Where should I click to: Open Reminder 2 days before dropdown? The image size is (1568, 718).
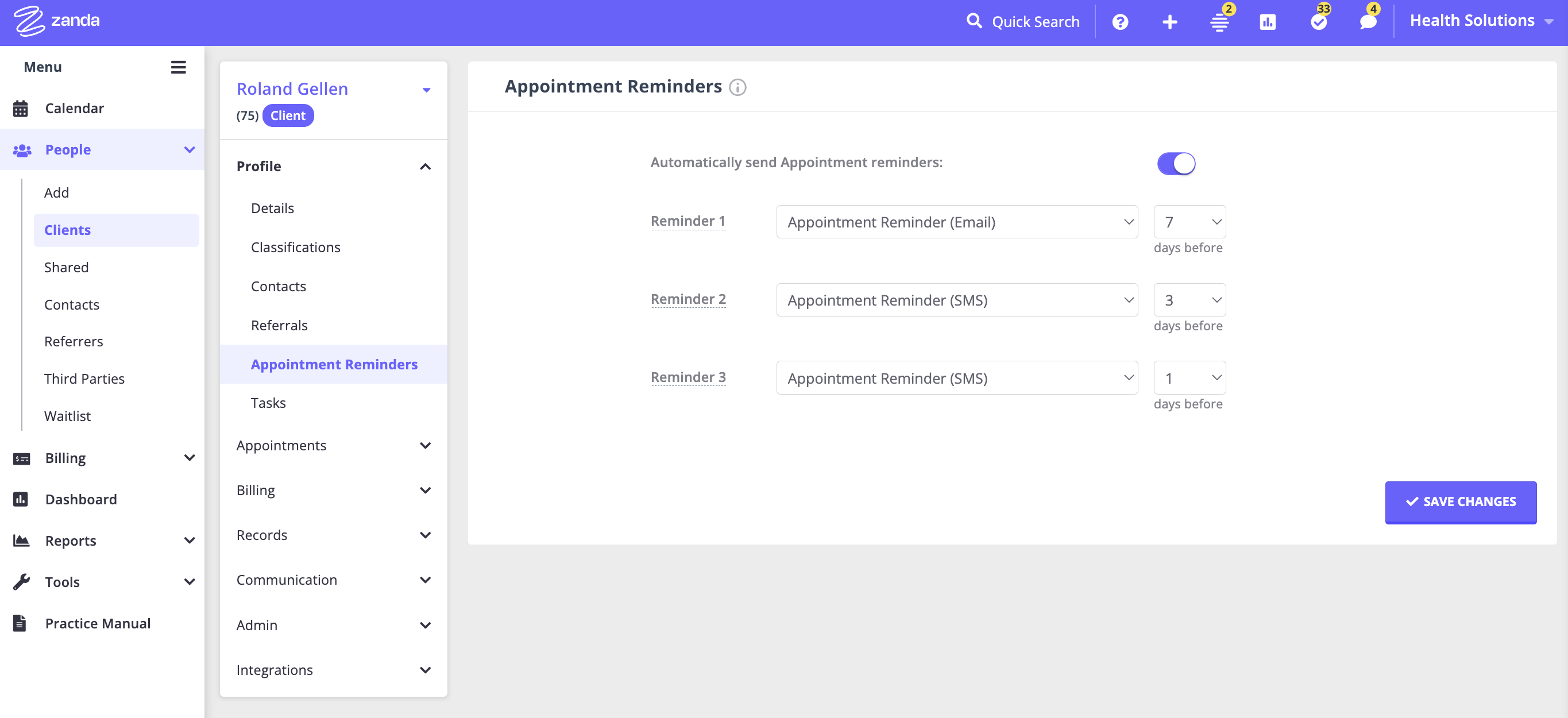pyautogui.click(x=1189, y=300)
